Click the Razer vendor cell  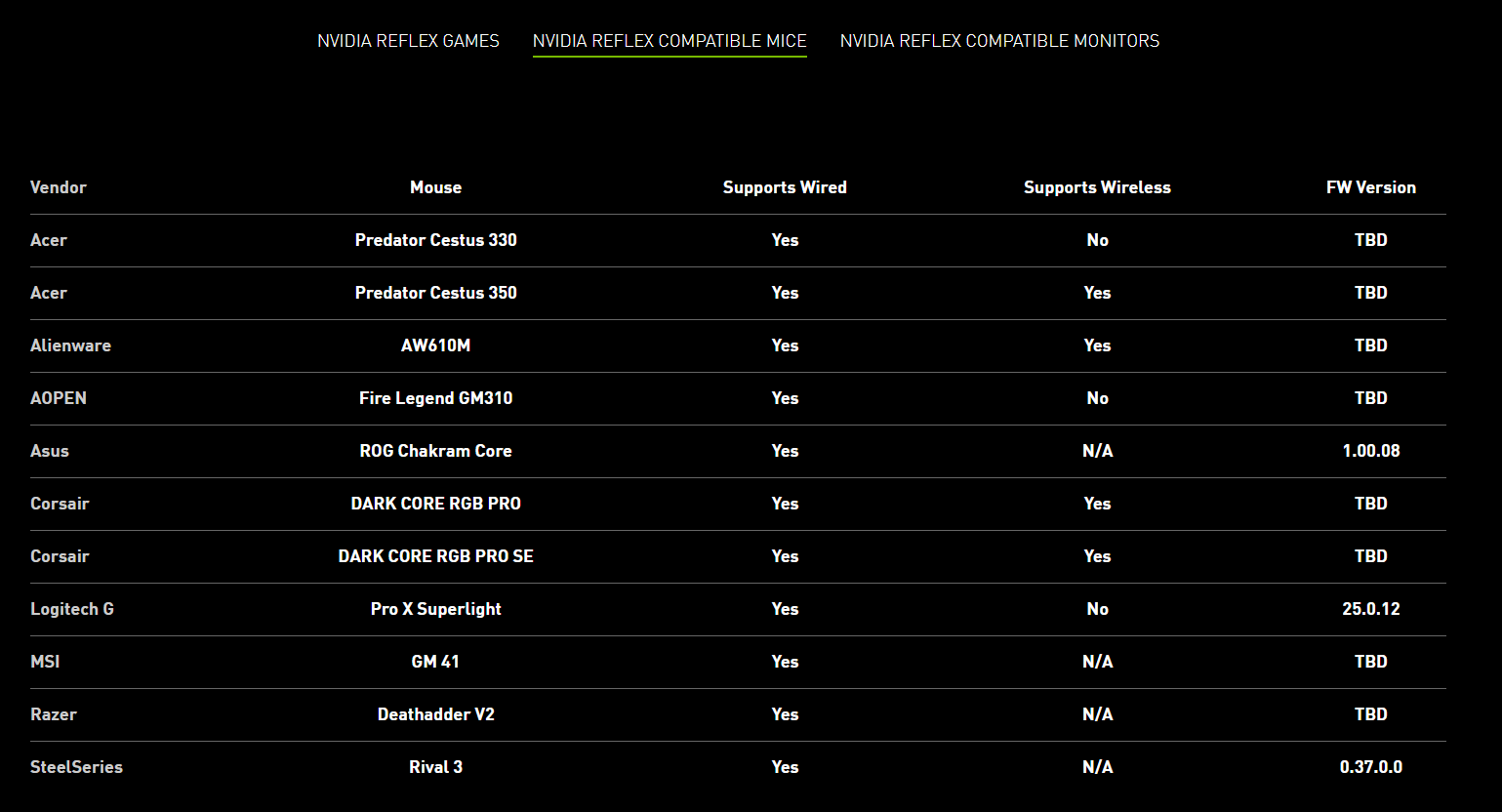tap(54, 714)
